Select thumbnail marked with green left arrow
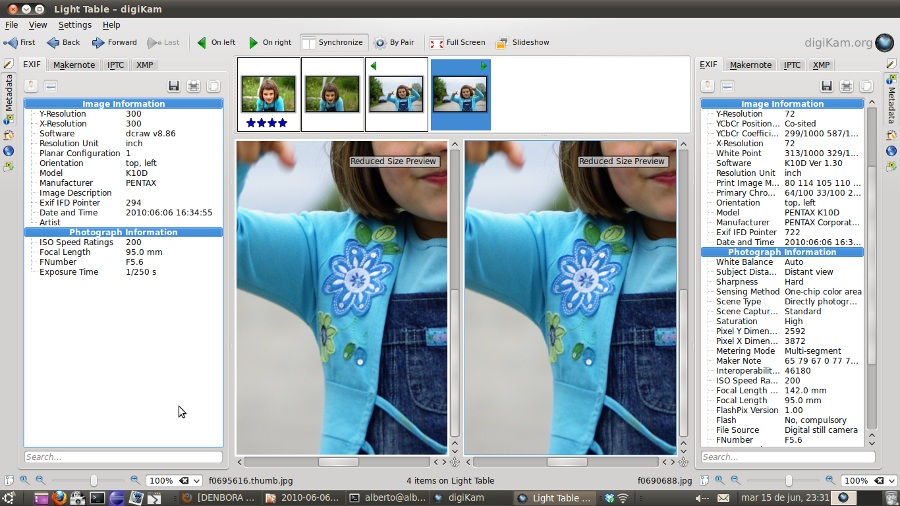This screenshot has height=506, width=900. 396,95
